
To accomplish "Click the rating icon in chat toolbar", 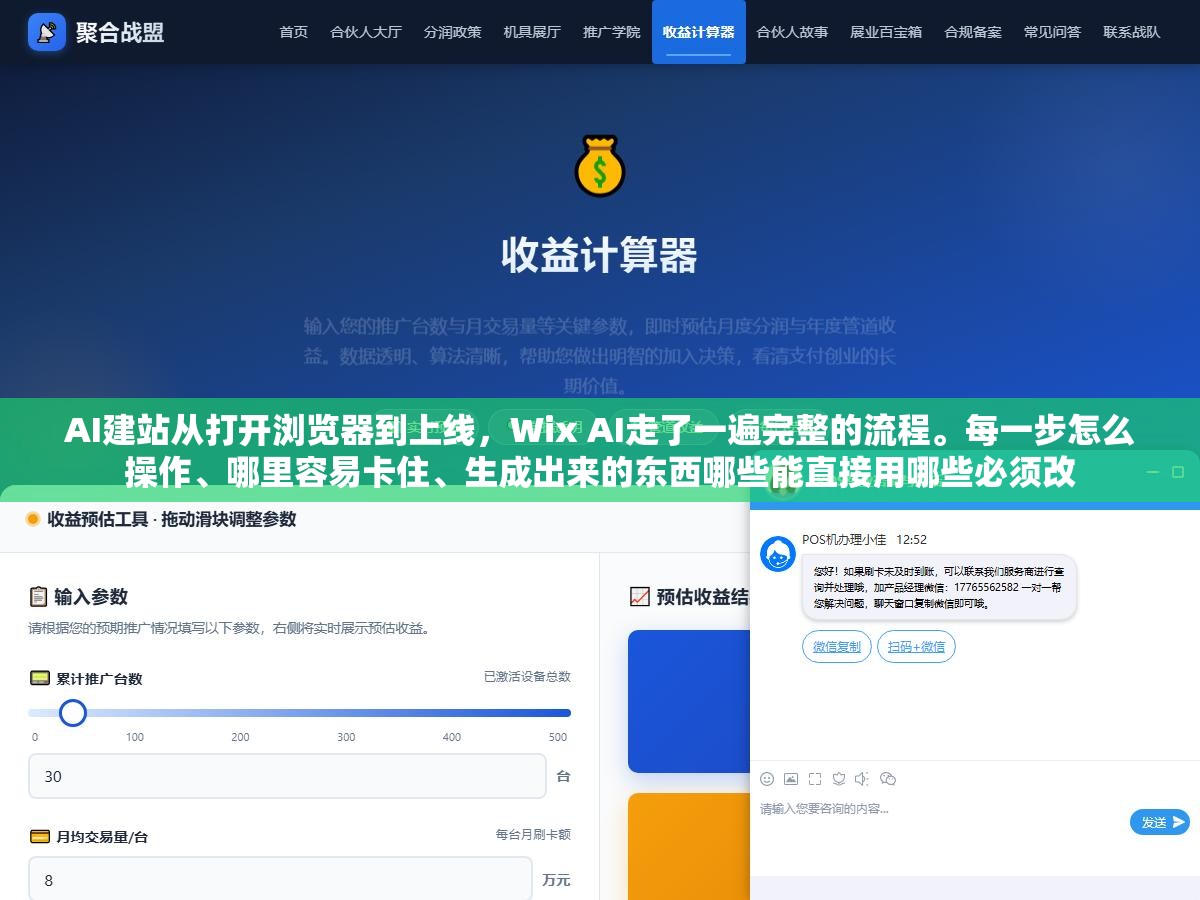I will coord(839,779).
